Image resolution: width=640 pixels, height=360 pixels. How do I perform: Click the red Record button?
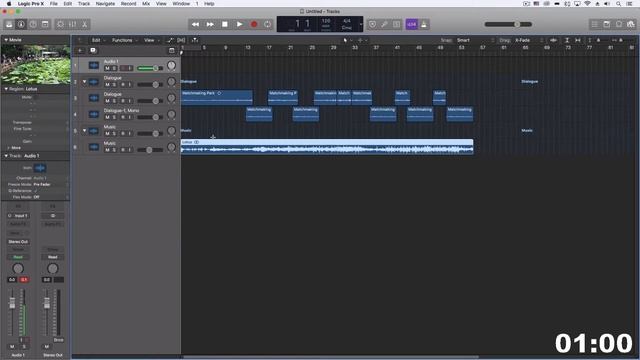(254, 24)
